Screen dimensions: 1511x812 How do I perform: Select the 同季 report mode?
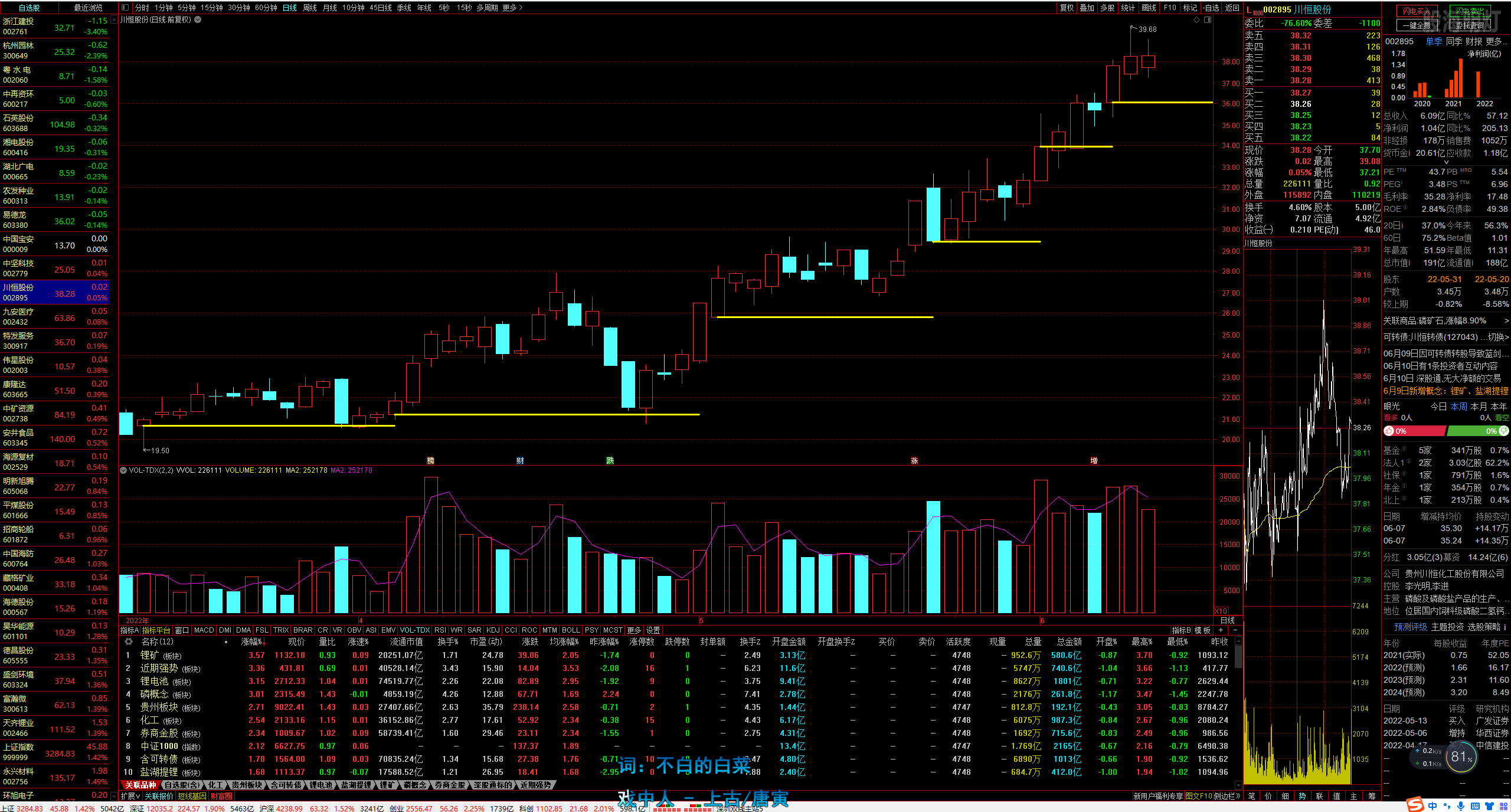tap(1454, 41)
